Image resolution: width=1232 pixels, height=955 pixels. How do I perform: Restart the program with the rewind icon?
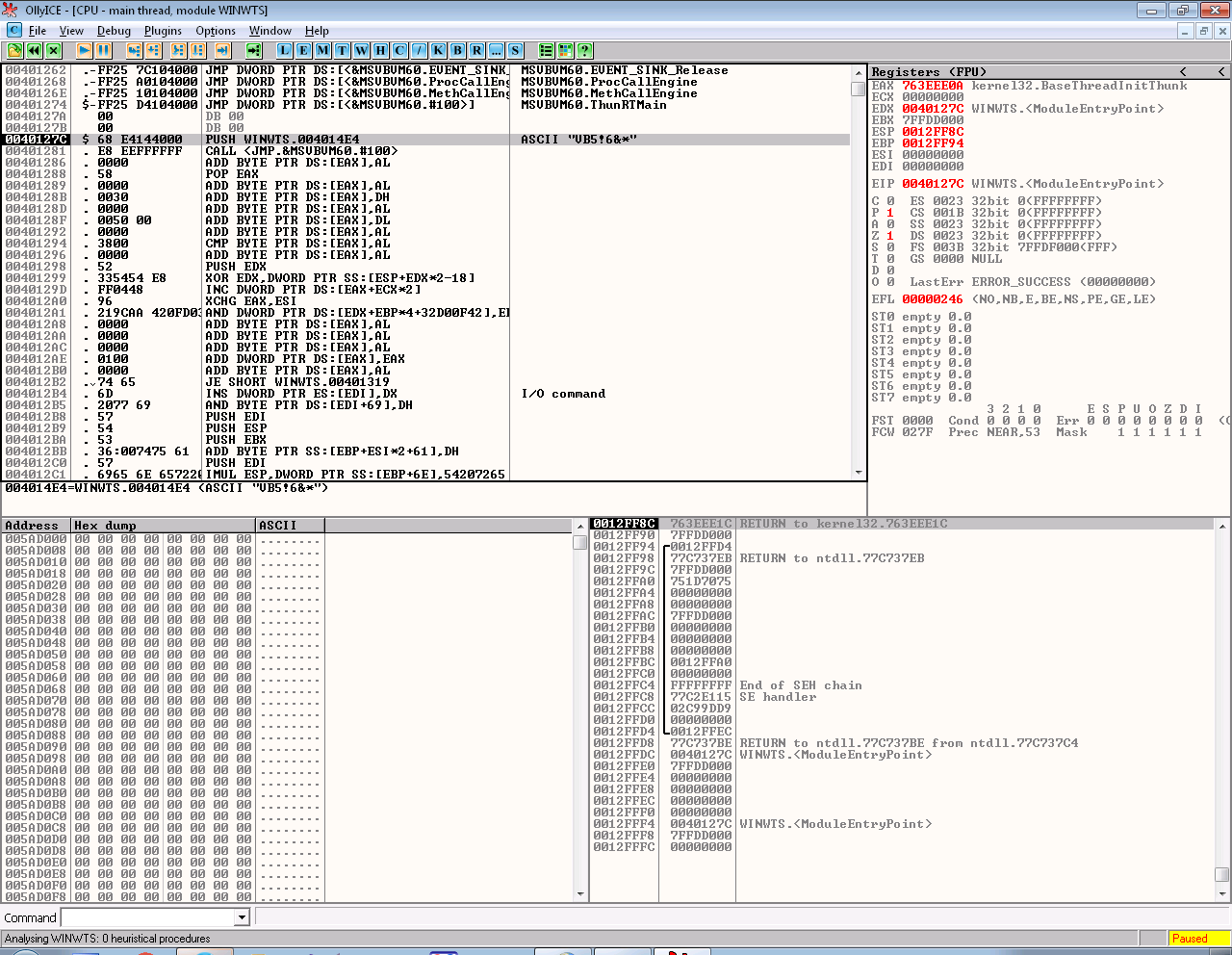35,50
